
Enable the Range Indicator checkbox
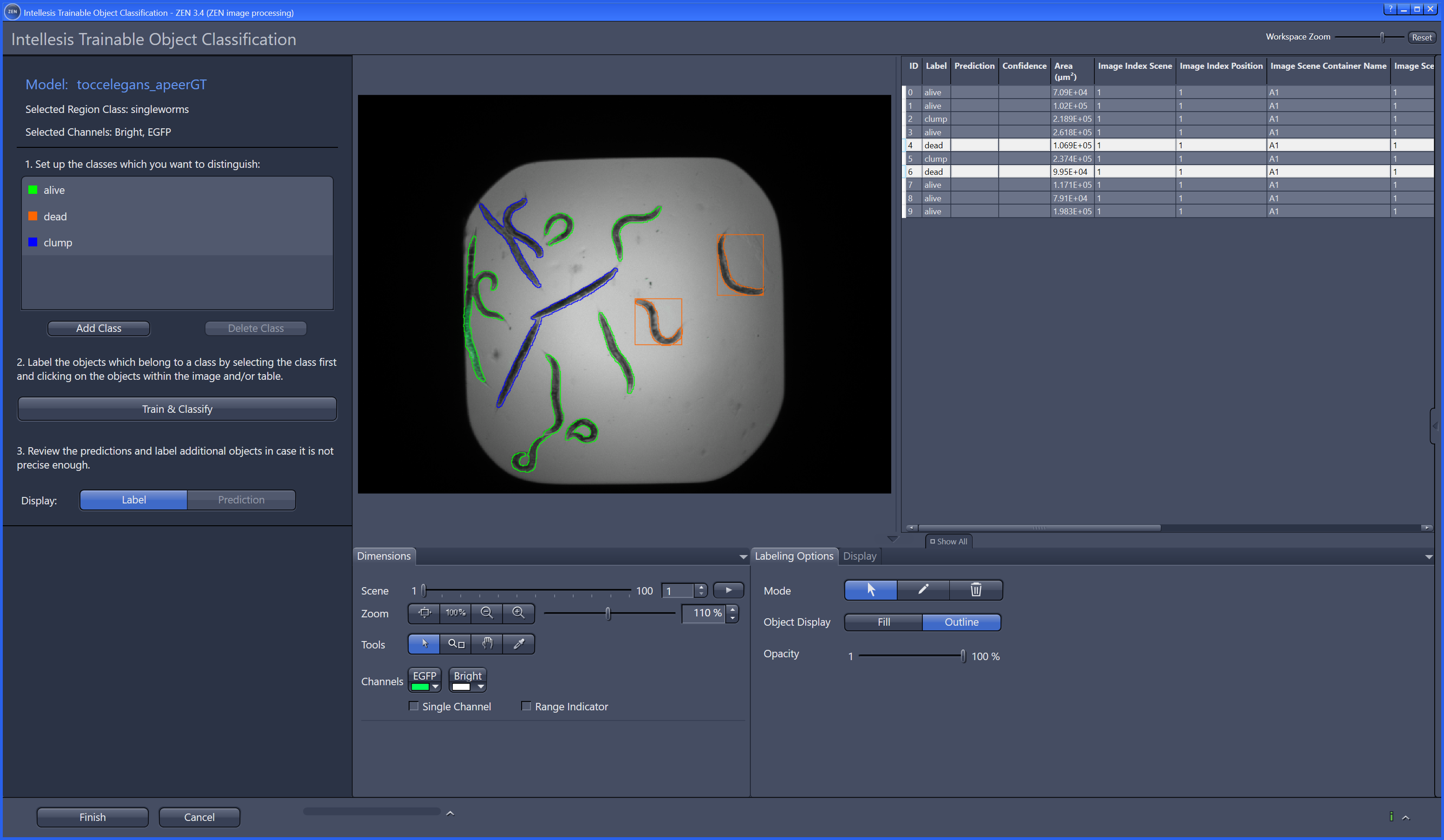click(x=526, y=706)
